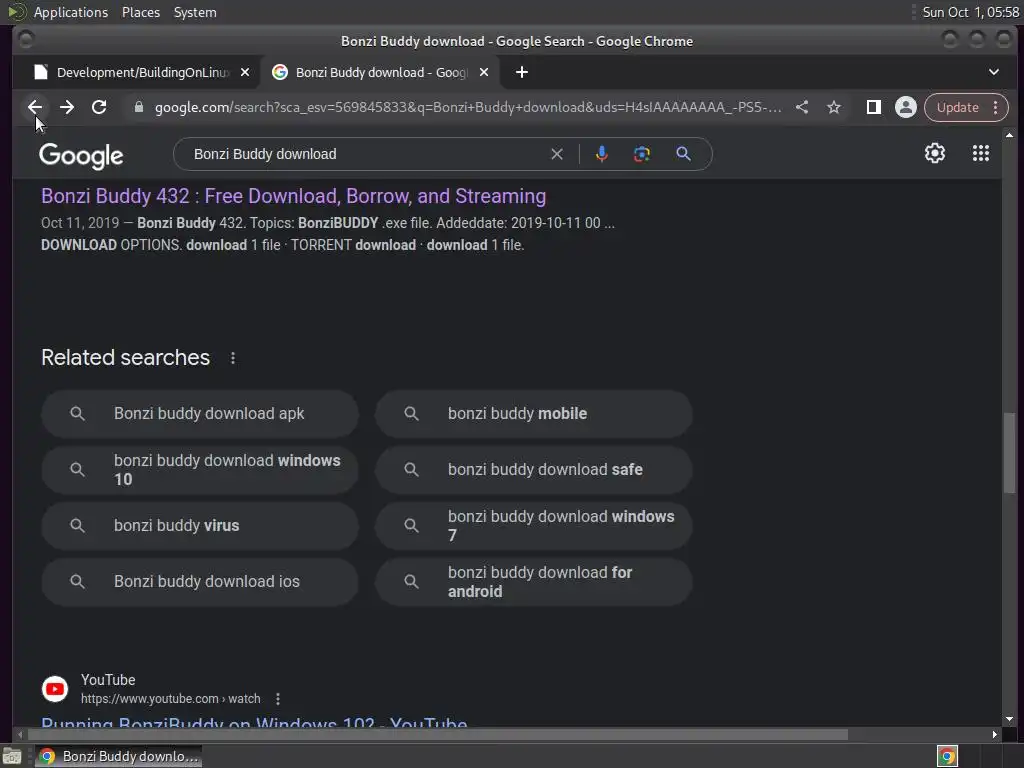The width and height of the screenshot is (1024, 768).
Task: Click the horizontal scrollbar thumb
Action: [x=438, y=735]
